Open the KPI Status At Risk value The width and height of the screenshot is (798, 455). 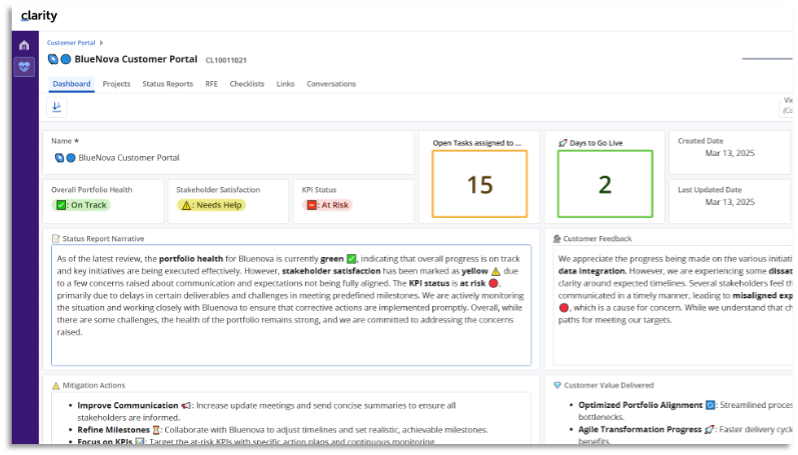[327, 205]
